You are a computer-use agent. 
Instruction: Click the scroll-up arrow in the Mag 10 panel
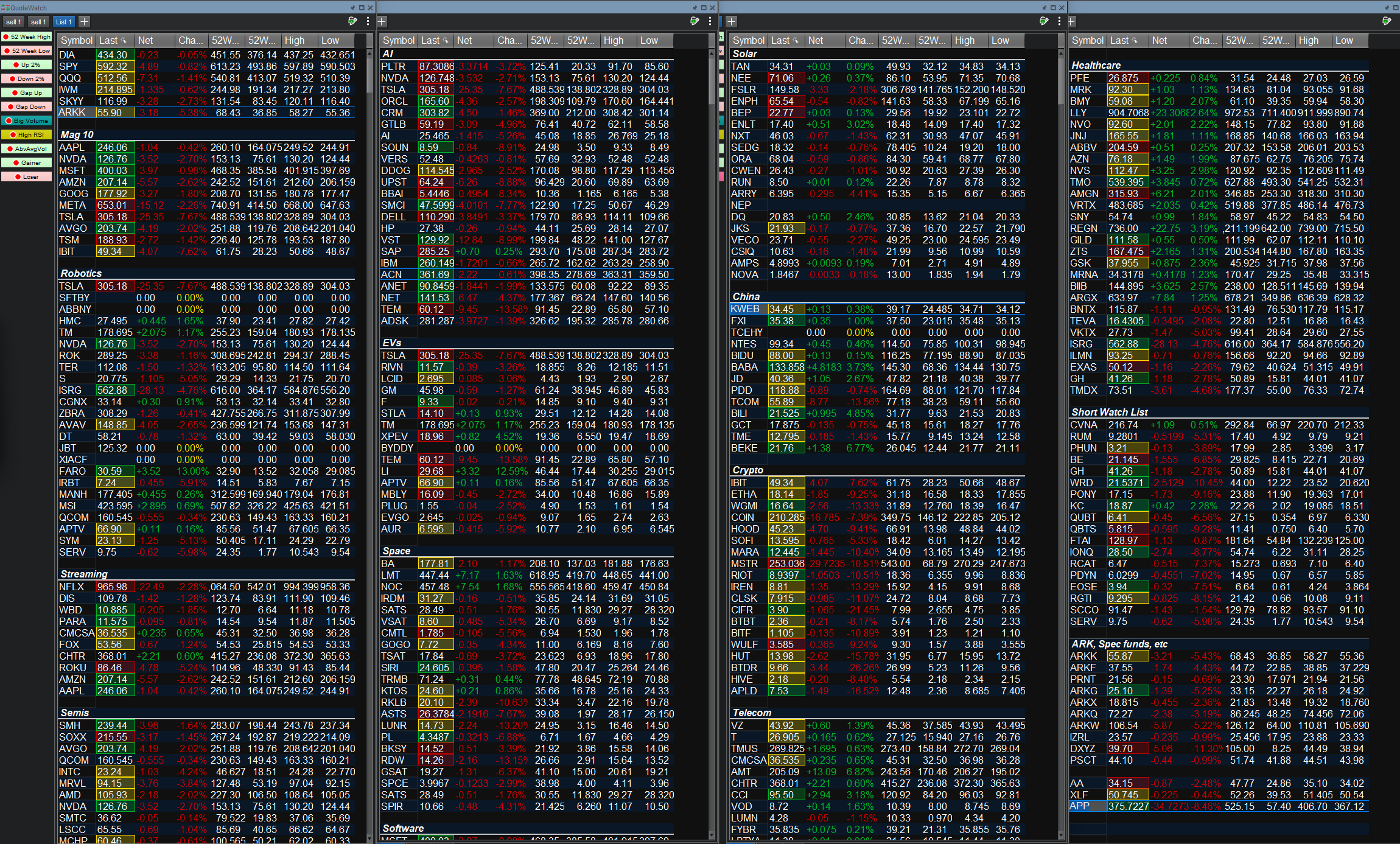tap(369, 54)
